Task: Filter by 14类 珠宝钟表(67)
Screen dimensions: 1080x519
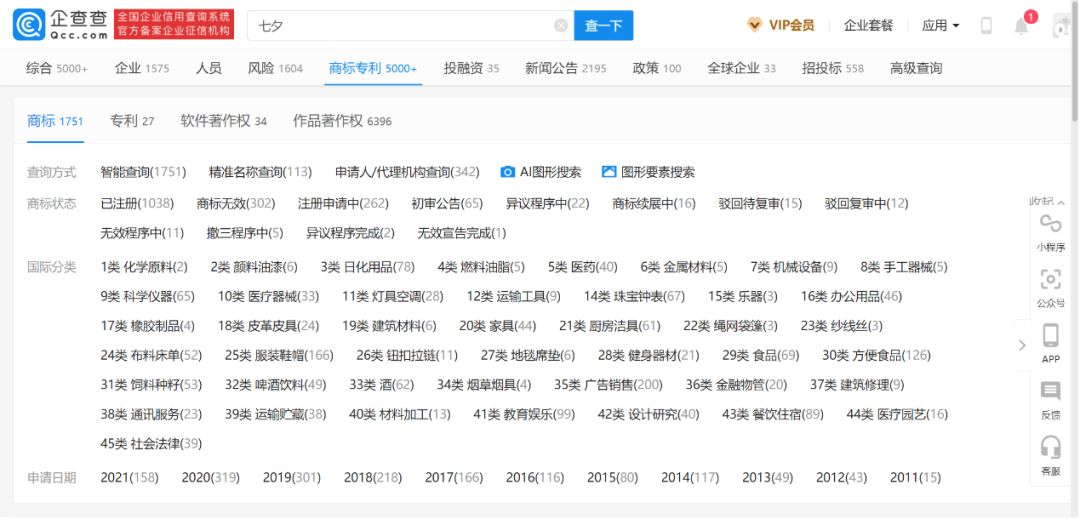Action: 634,297
